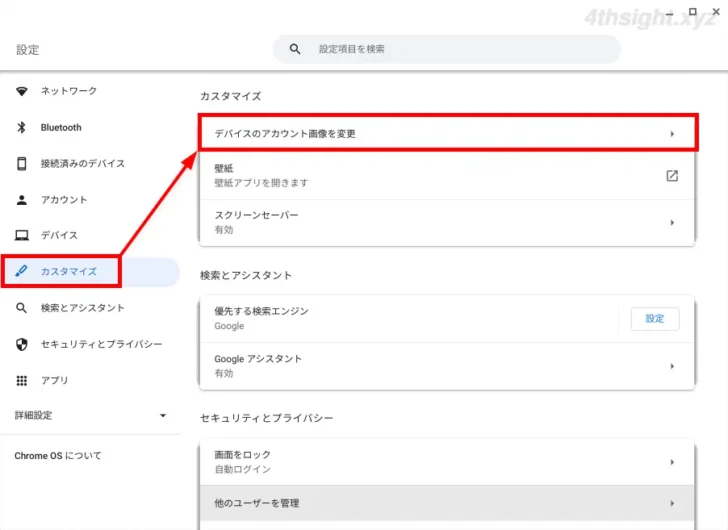This screenshot has height=530, width=728.
Task: Click 画面をロック label
Action: click(242, 454)
